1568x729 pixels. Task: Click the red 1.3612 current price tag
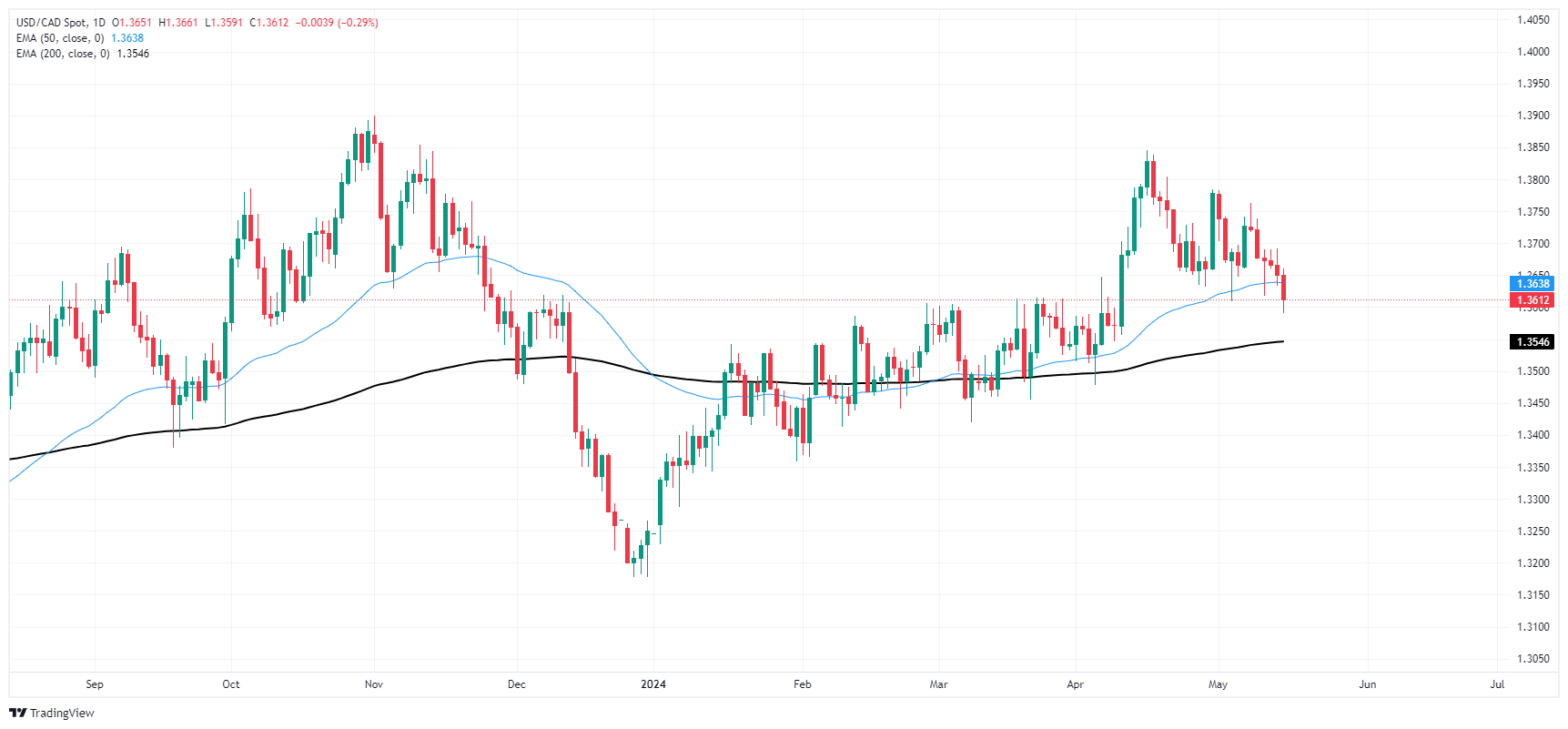click(x=1532, y=300)
